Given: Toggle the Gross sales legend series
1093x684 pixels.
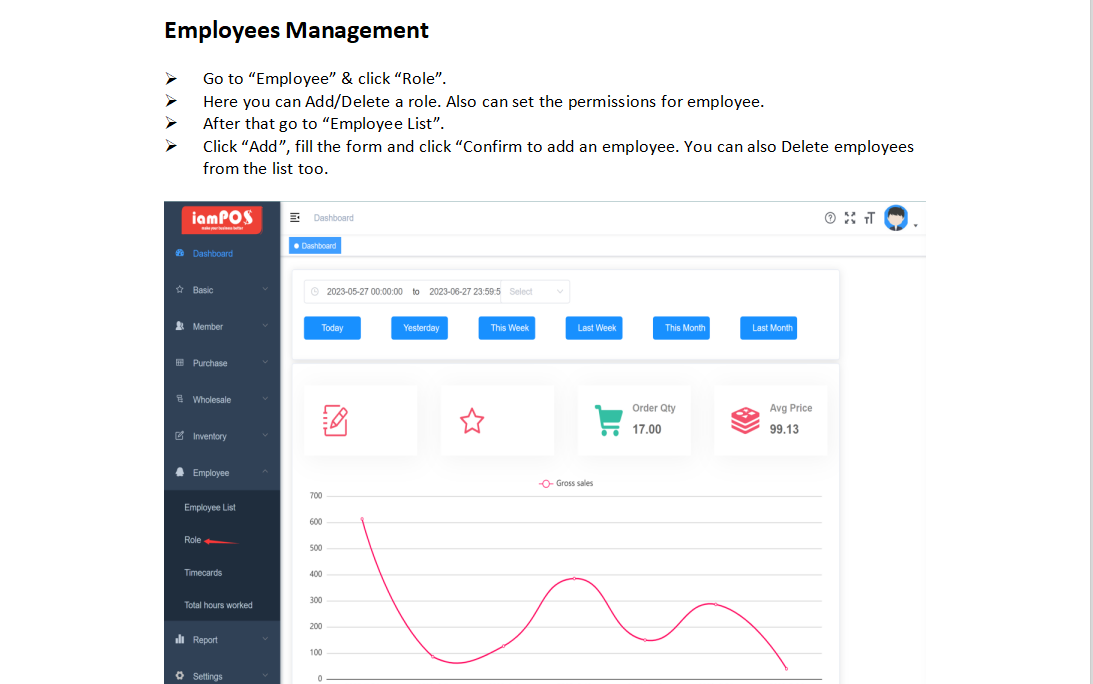Looking at the screenshot, I should click(566, 483).
